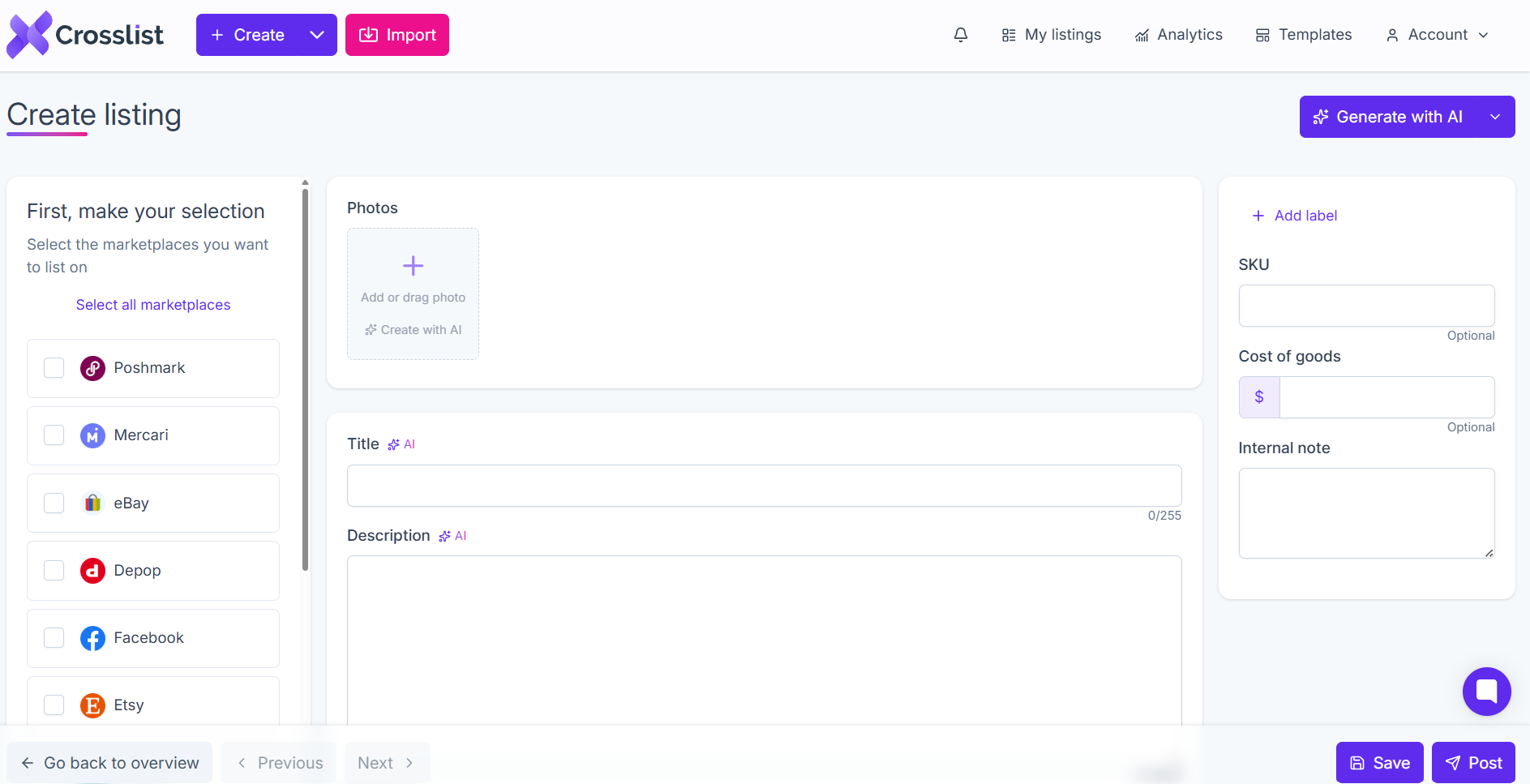Click the Poshmark marketplace icon
1530x784 pixels.
92,368
